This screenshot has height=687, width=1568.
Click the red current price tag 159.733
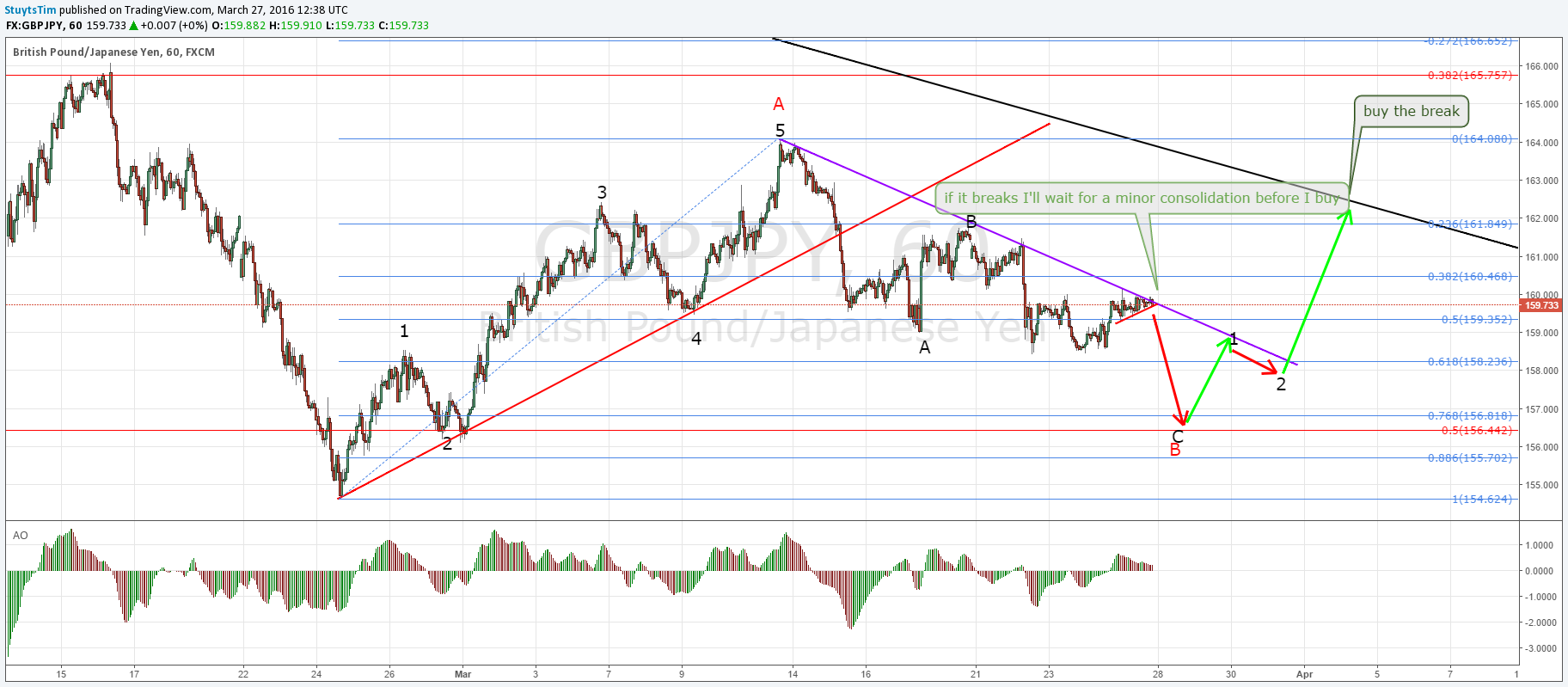click(1542, 305)
